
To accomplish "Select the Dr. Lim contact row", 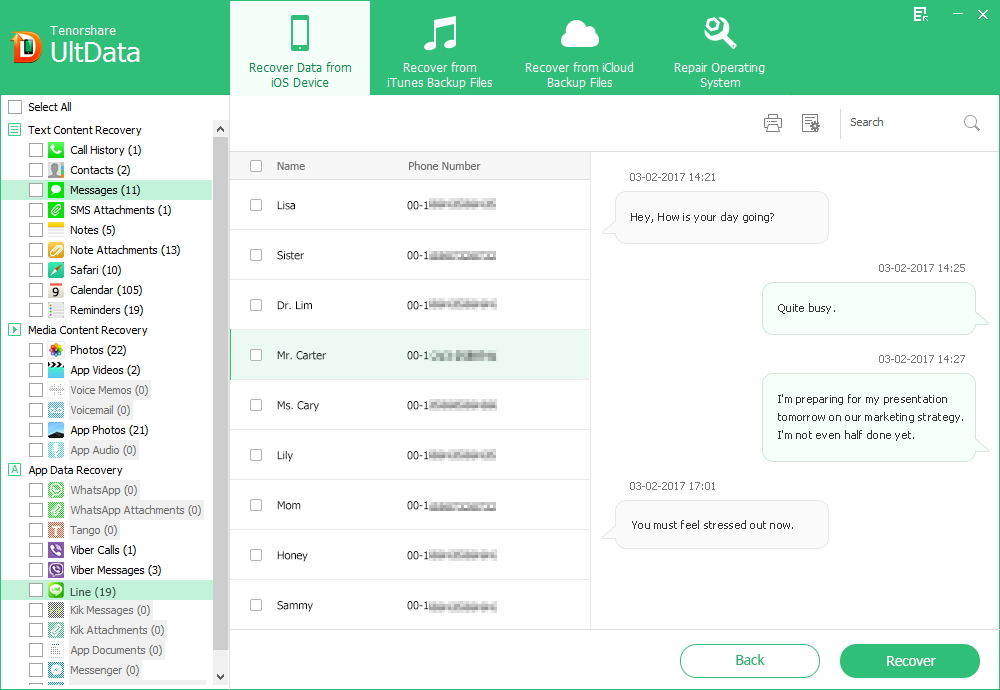I will point(409,305).
